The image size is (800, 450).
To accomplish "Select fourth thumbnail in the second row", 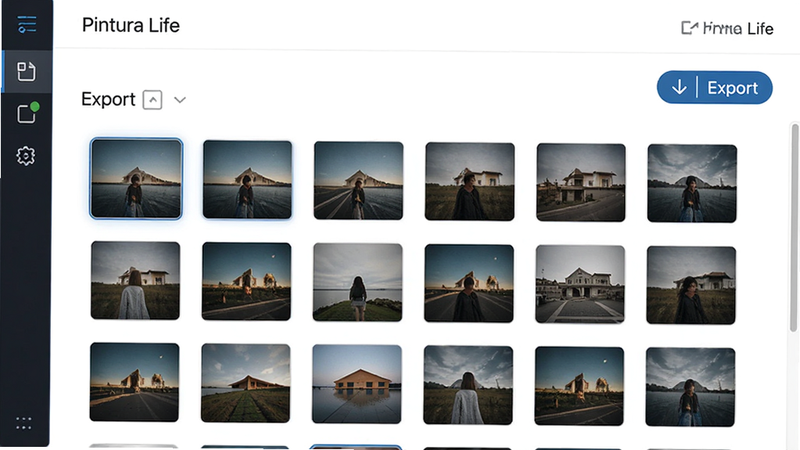I will [x=468, y=284].
